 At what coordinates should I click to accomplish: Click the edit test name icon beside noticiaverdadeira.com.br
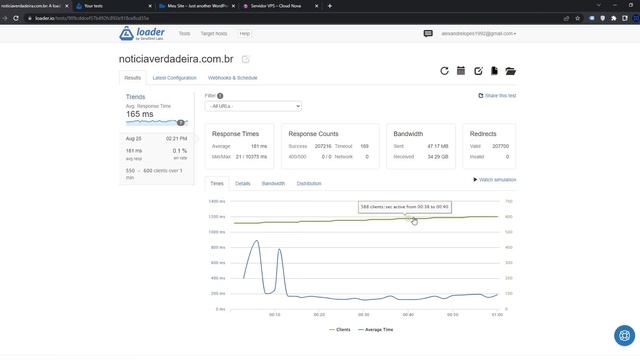245,59
